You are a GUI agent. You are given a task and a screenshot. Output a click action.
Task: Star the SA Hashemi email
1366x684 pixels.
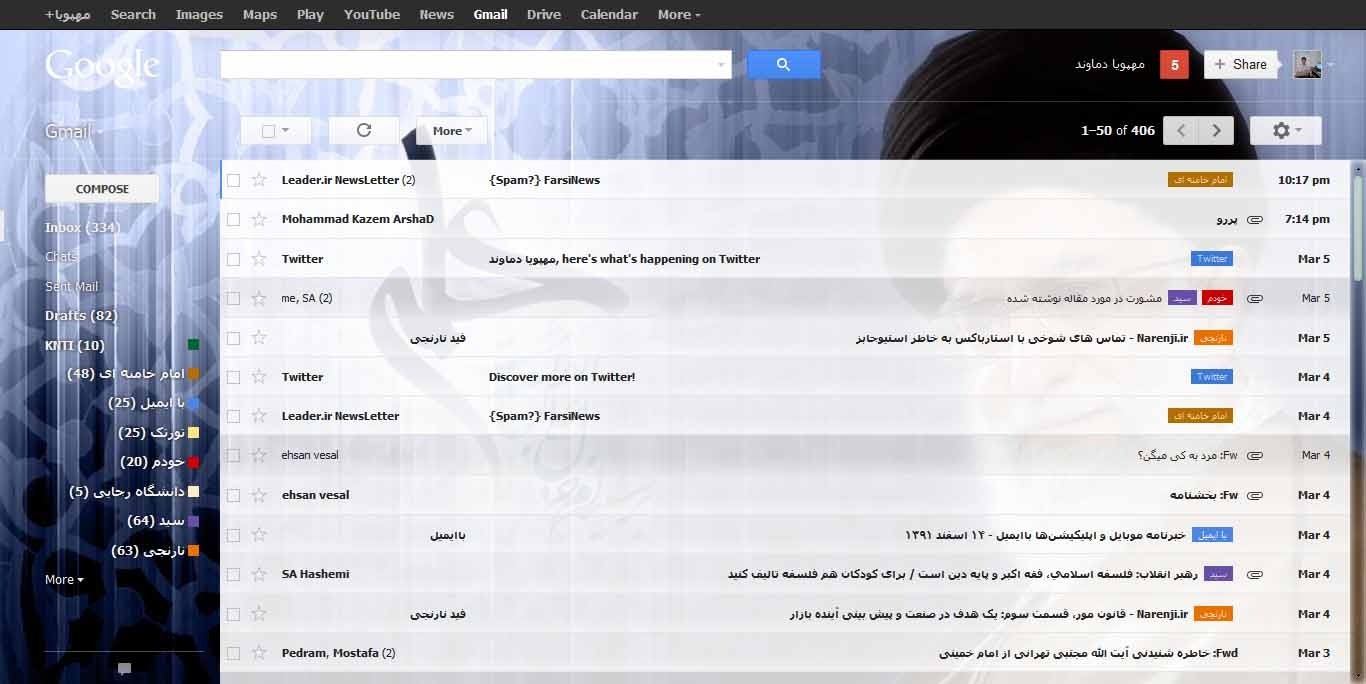pos(259,574)
